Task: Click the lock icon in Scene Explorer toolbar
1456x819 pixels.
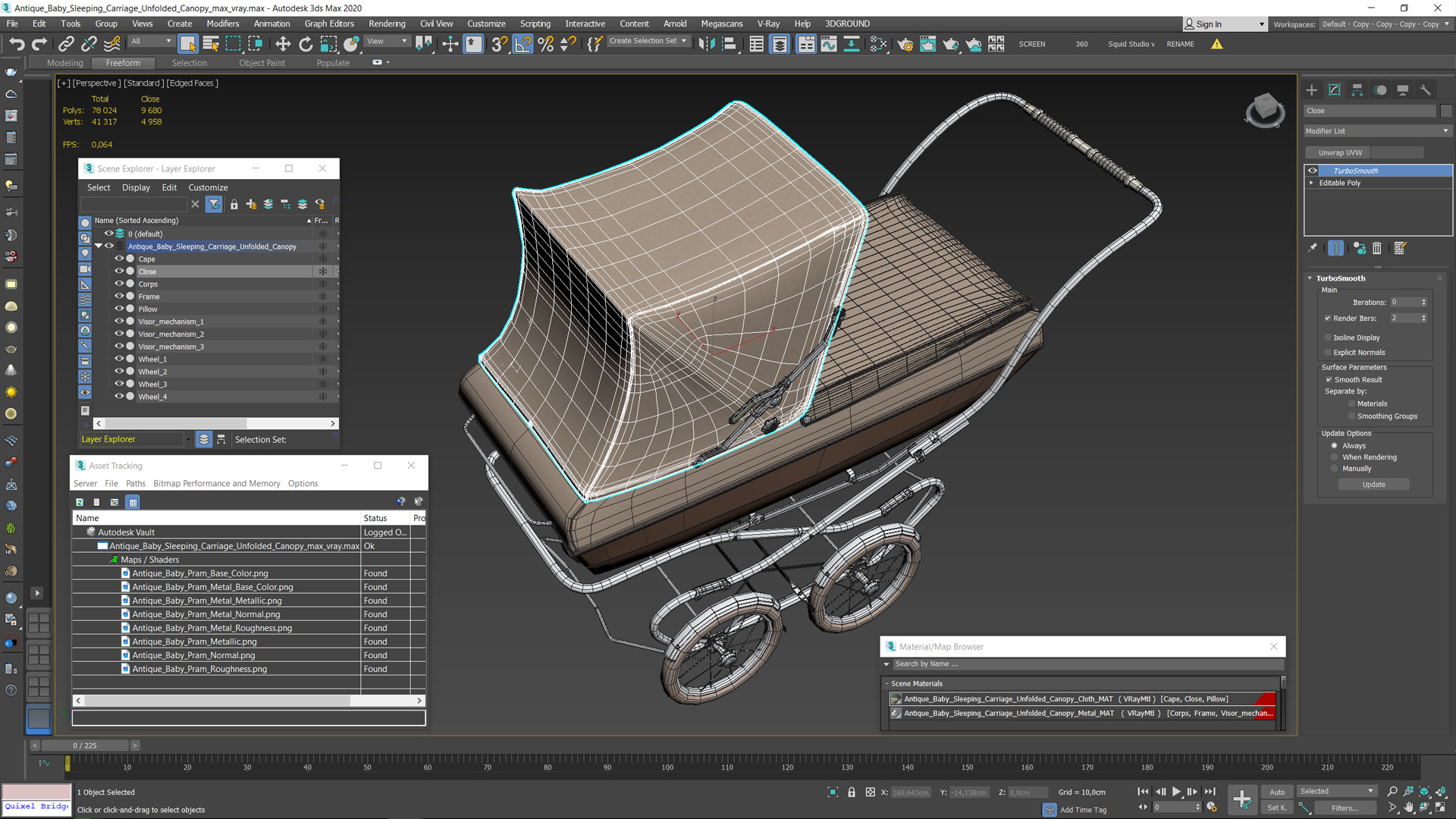Action: click(x=234, y=204)
